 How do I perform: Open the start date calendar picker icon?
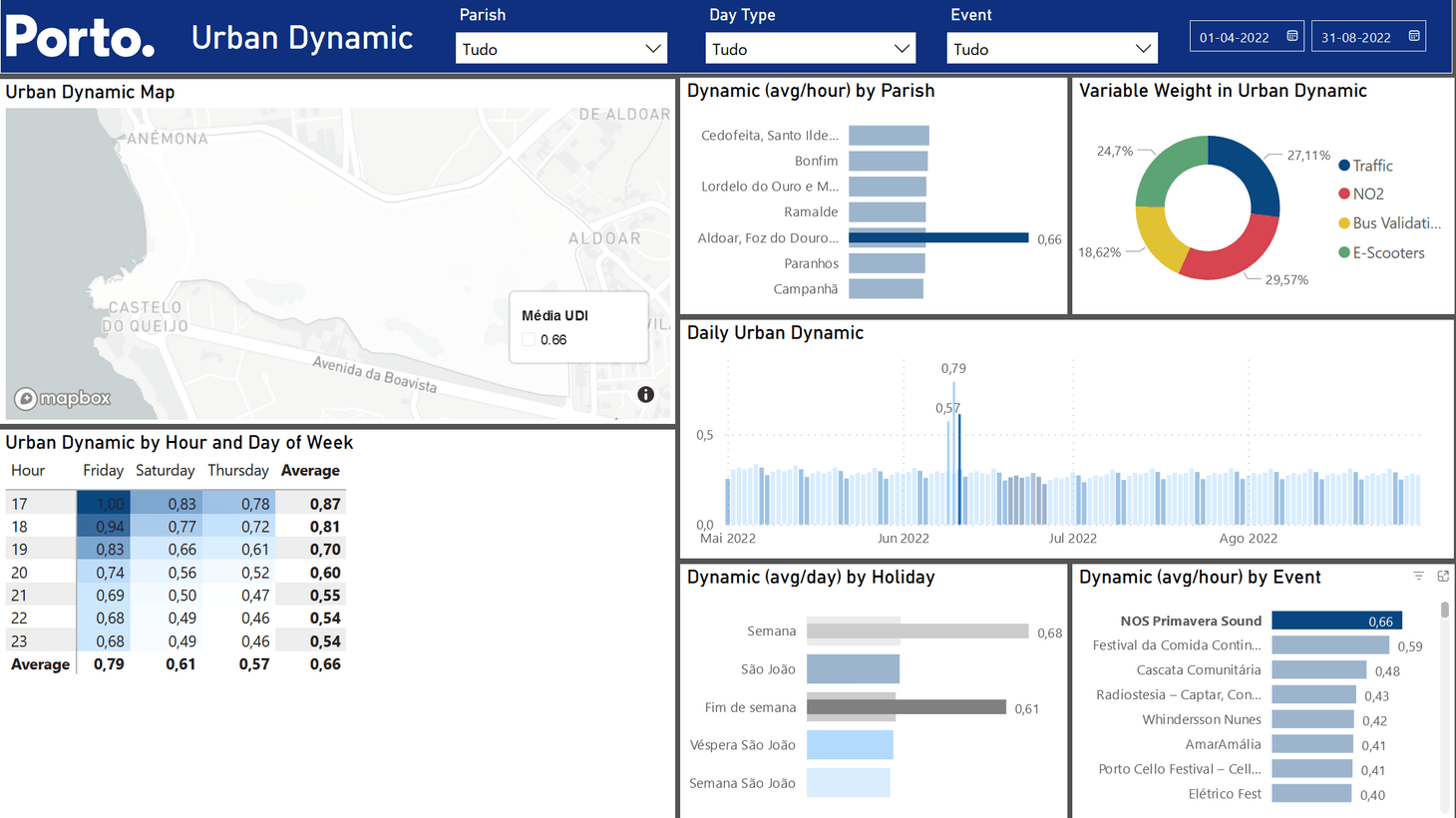point(1292,36)
